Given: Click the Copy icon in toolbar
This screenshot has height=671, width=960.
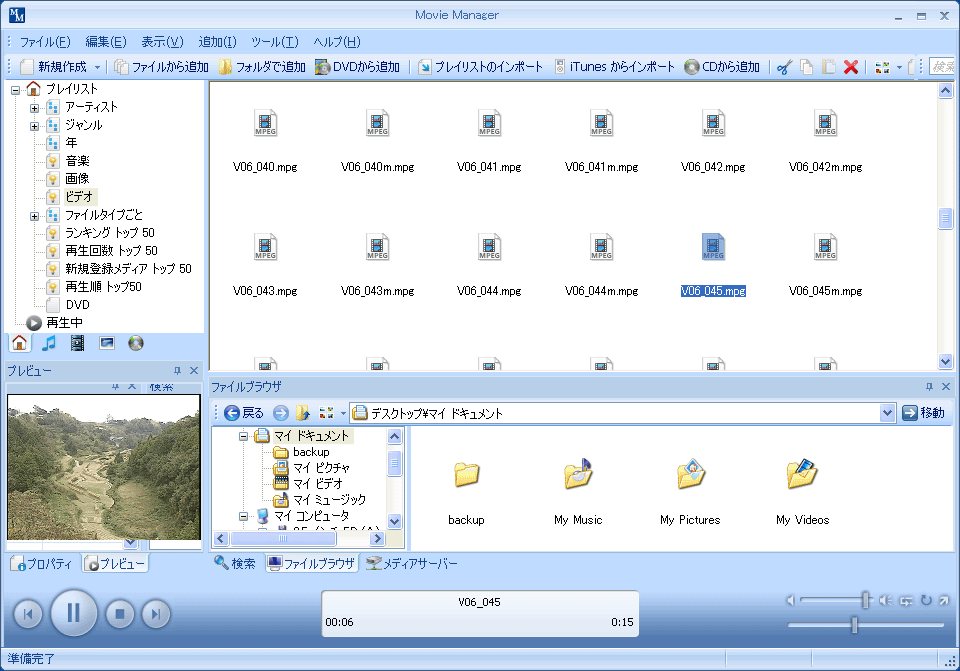Looking at the screenshot, I should point(807,67).
